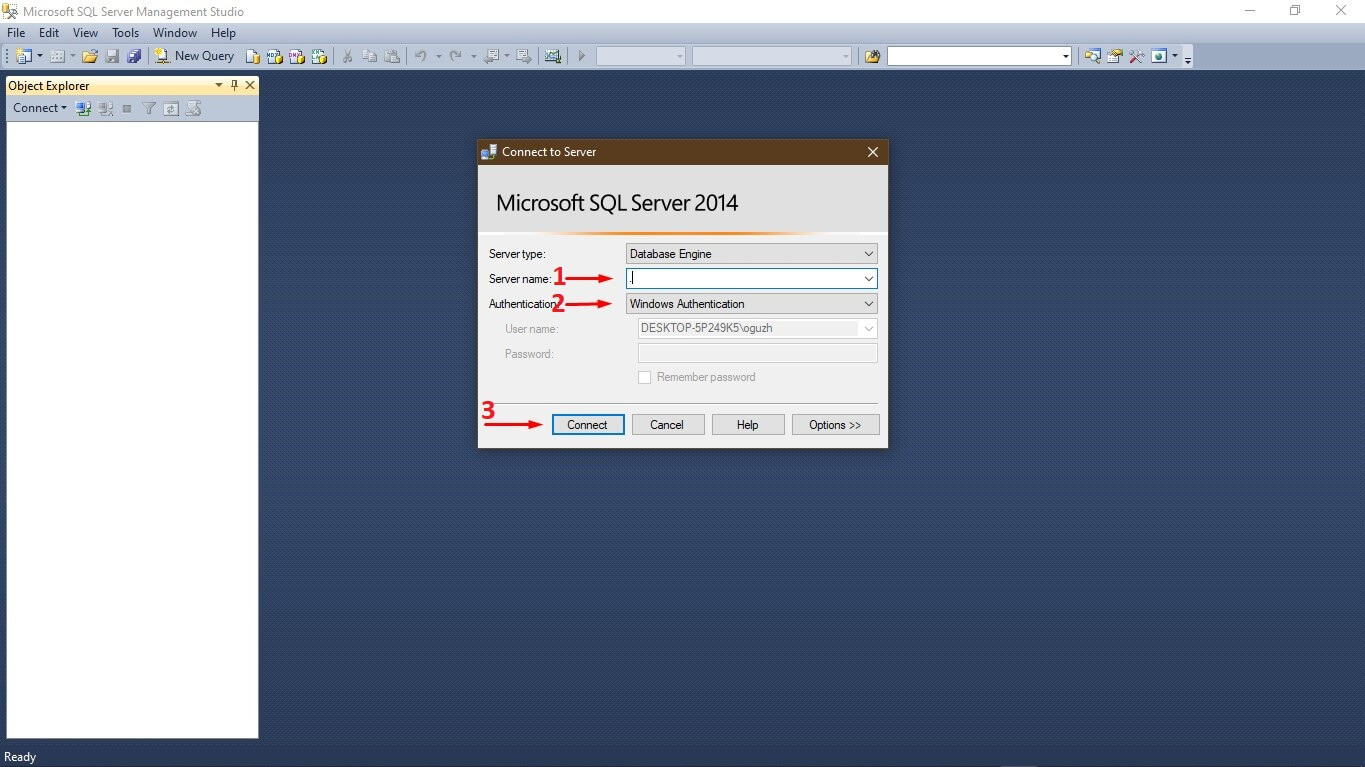Open the Toolbox wrench icon
This screenshot has width=1365, height=767.
coord(1136,56)
